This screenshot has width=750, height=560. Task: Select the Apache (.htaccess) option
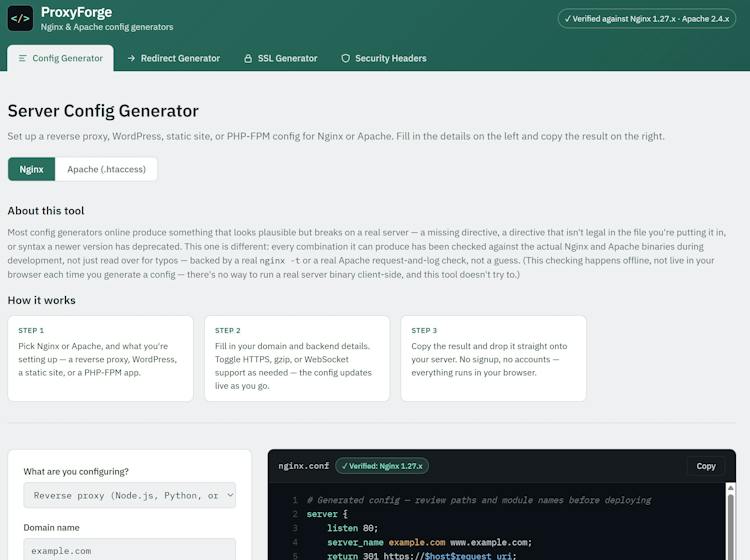(x=106, y=169)
